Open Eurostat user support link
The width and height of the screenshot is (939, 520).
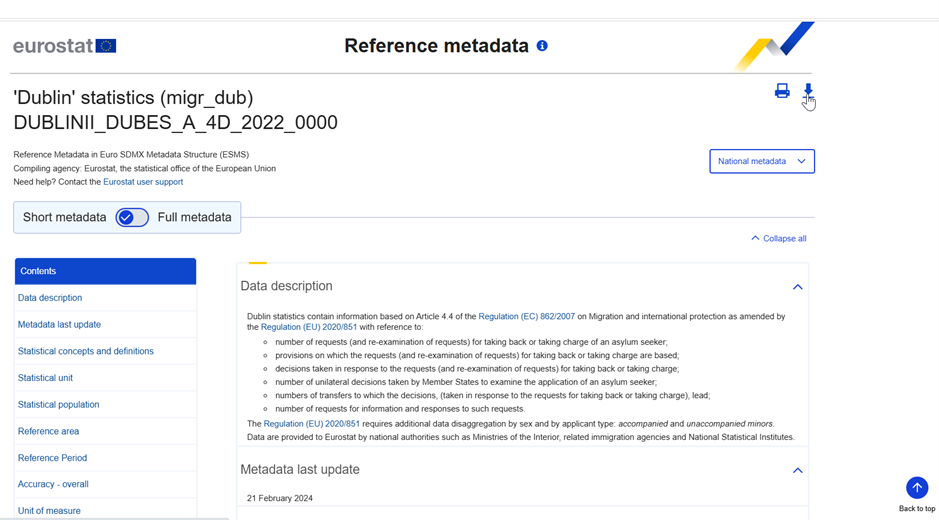tap(143, 182)
